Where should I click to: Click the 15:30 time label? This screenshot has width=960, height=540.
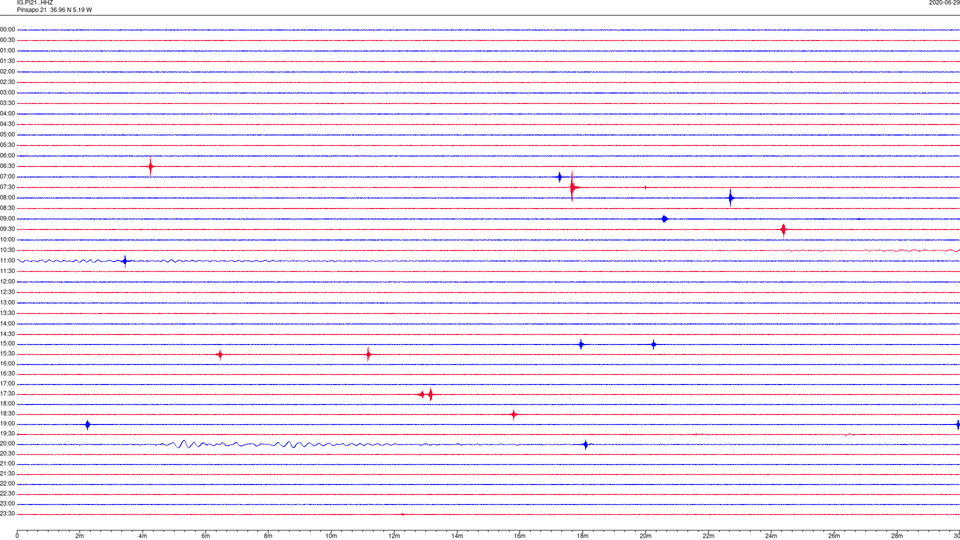point(7,354)
